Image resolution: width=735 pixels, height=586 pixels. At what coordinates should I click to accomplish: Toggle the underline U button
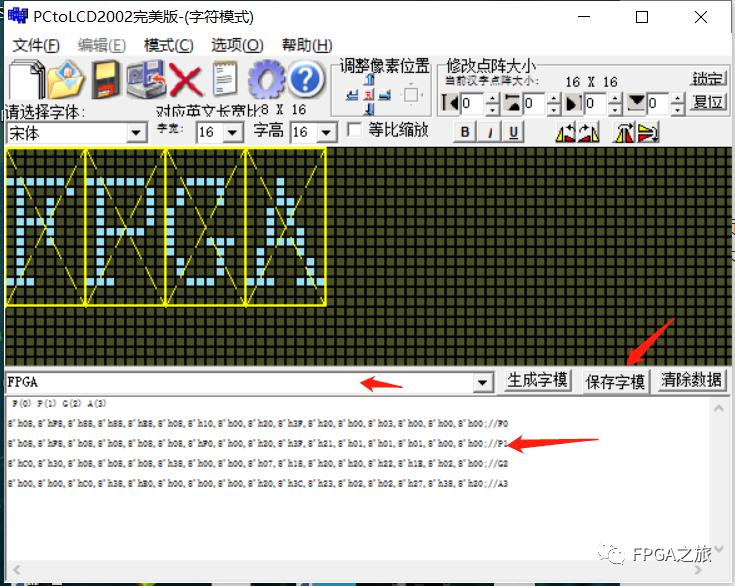point(514,132)
